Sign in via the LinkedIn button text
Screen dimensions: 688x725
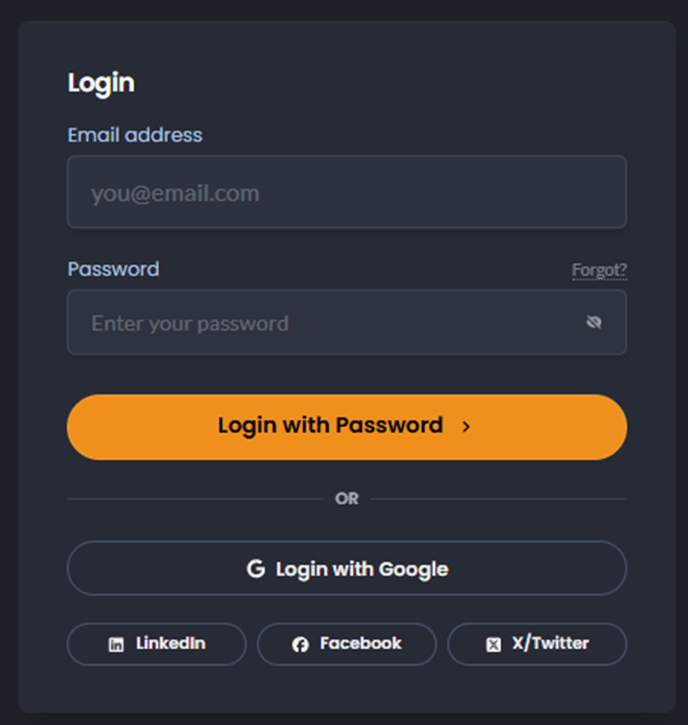tap(171, 643)
